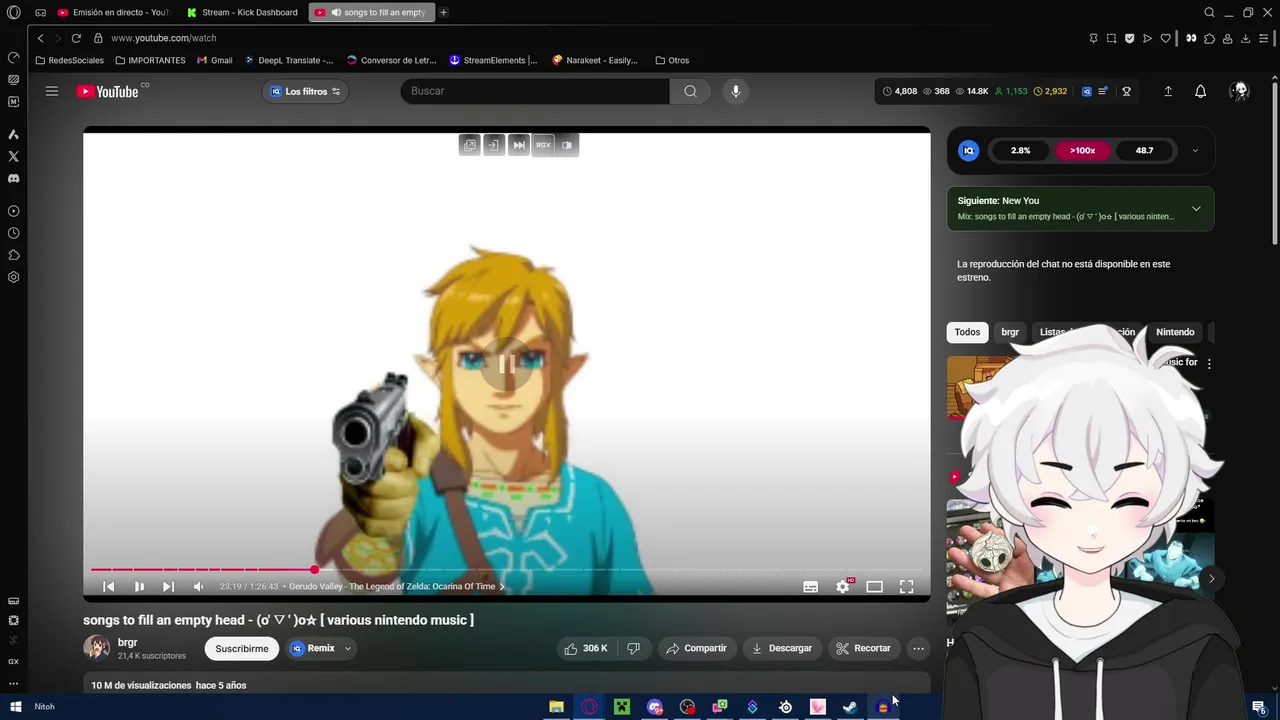
Task: Expand the IQ stats panel chevron
Action: (x=1195, y=151)
